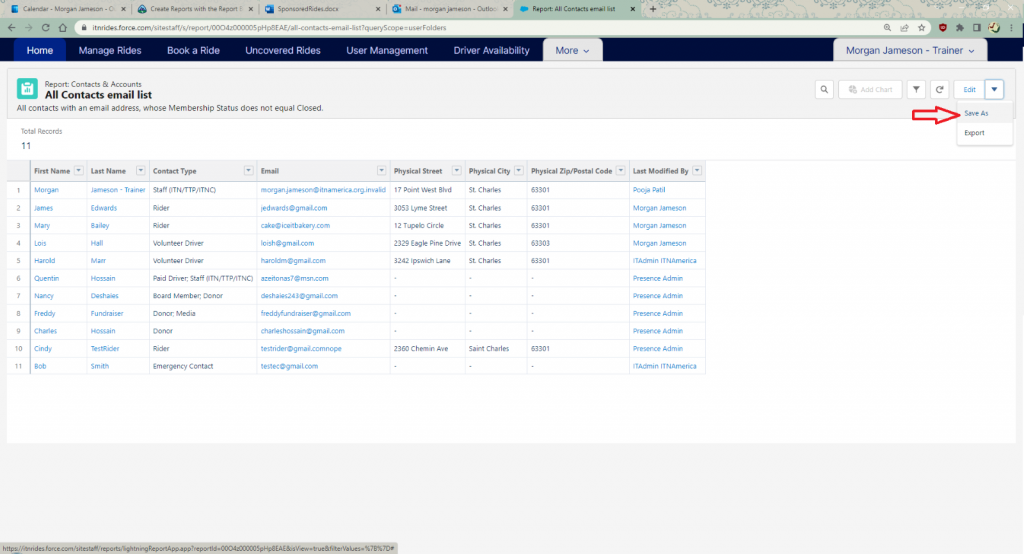Open the browser extensions puzzle icon
The image size is (1024, 554).
[961, 28]
